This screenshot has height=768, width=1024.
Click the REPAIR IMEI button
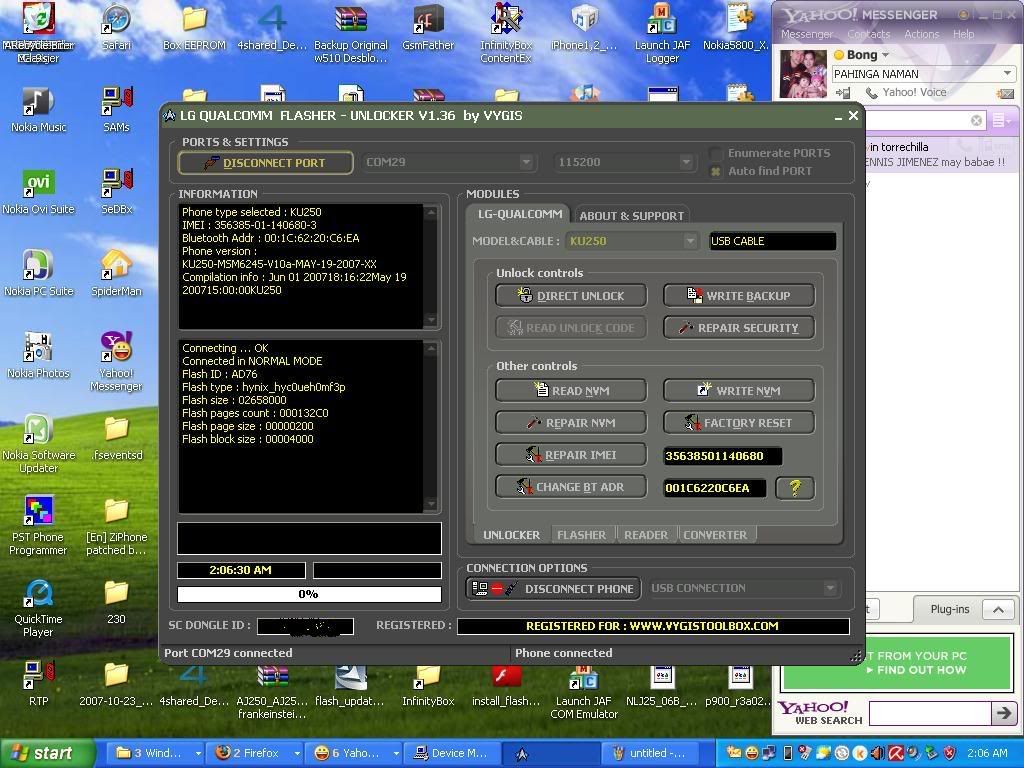571,455
